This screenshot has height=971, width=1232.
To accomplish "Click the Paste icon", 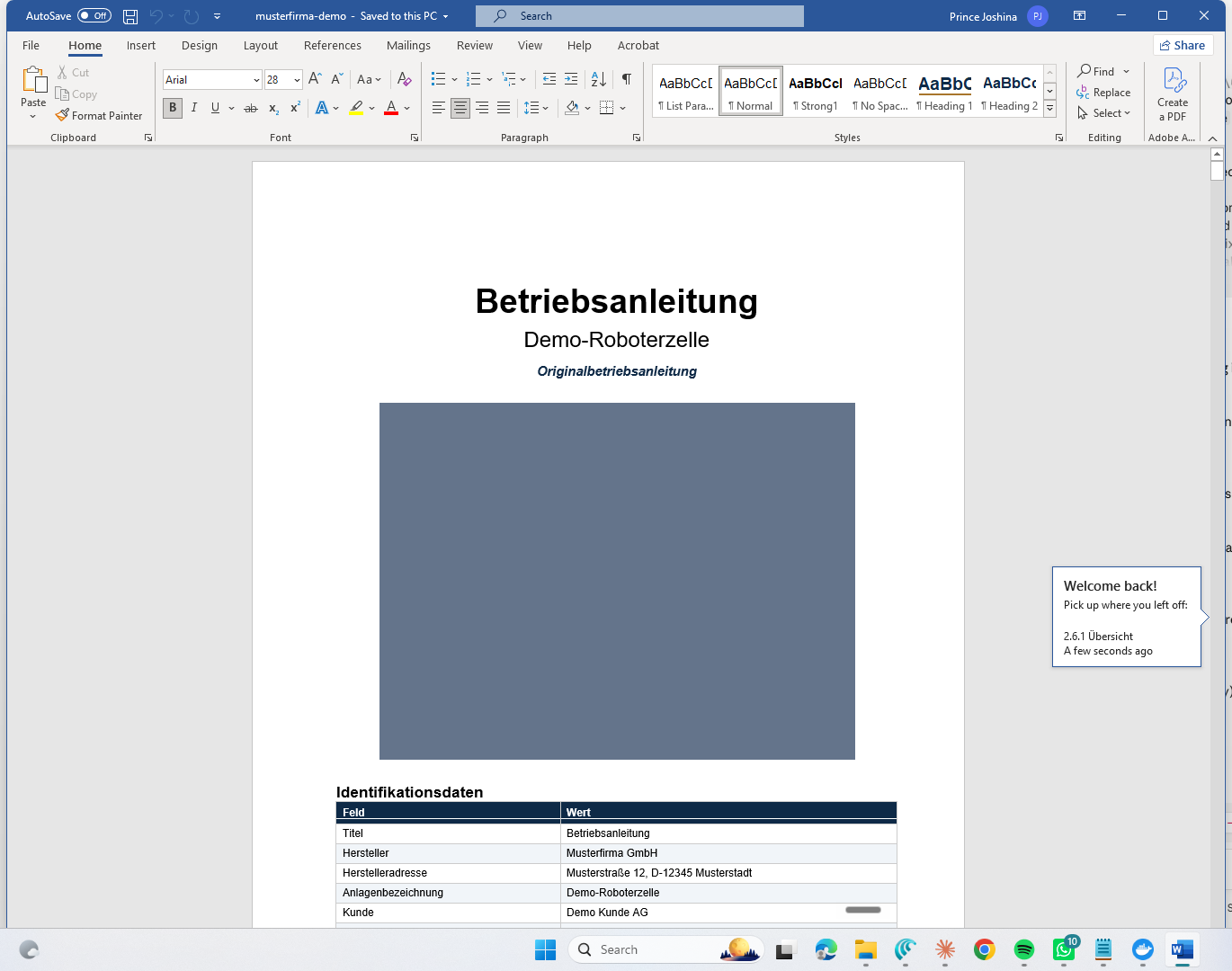I will [x=33, y=80].
